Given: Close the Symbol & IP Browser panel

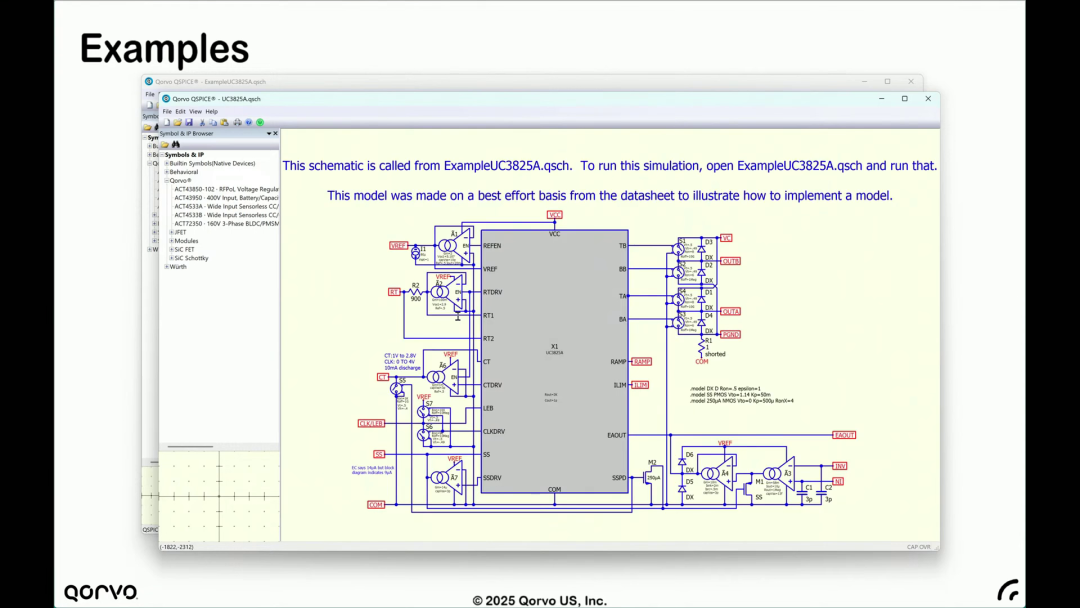Looking at the screenshot, I should (276, 134).
